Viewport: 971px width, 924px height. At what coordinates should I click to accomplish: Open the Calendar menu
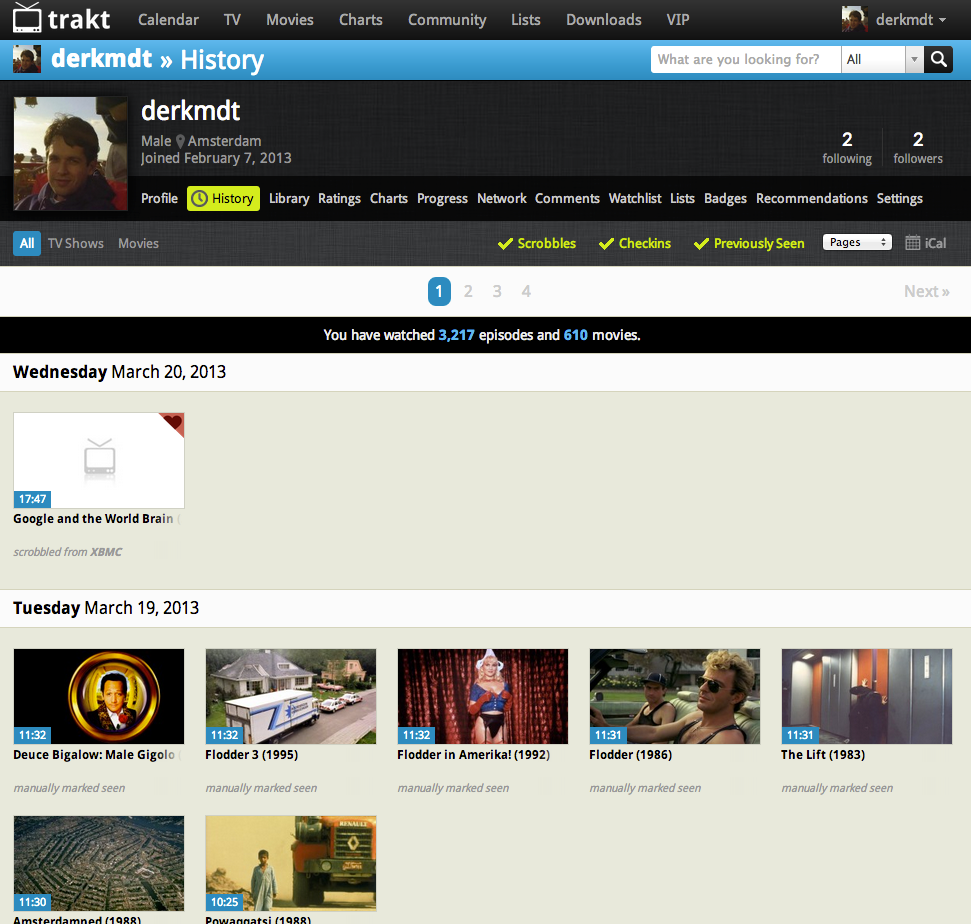(x=168, y=20)
